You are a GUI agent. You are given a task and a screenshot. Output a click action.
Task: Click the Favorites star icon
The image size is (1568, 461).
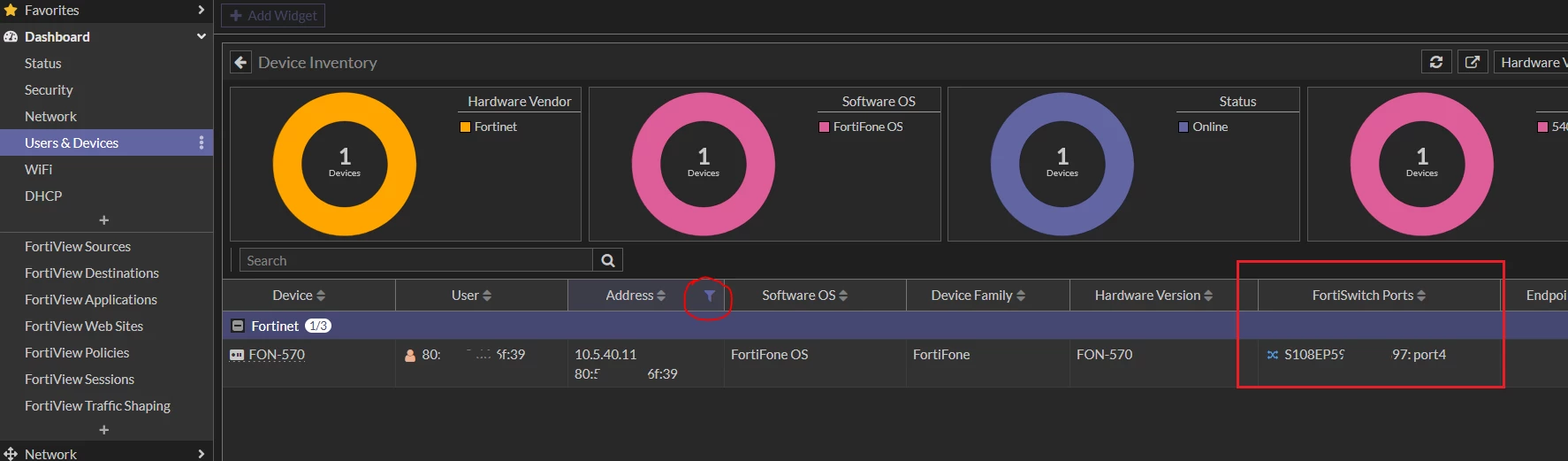coord(11,10)
